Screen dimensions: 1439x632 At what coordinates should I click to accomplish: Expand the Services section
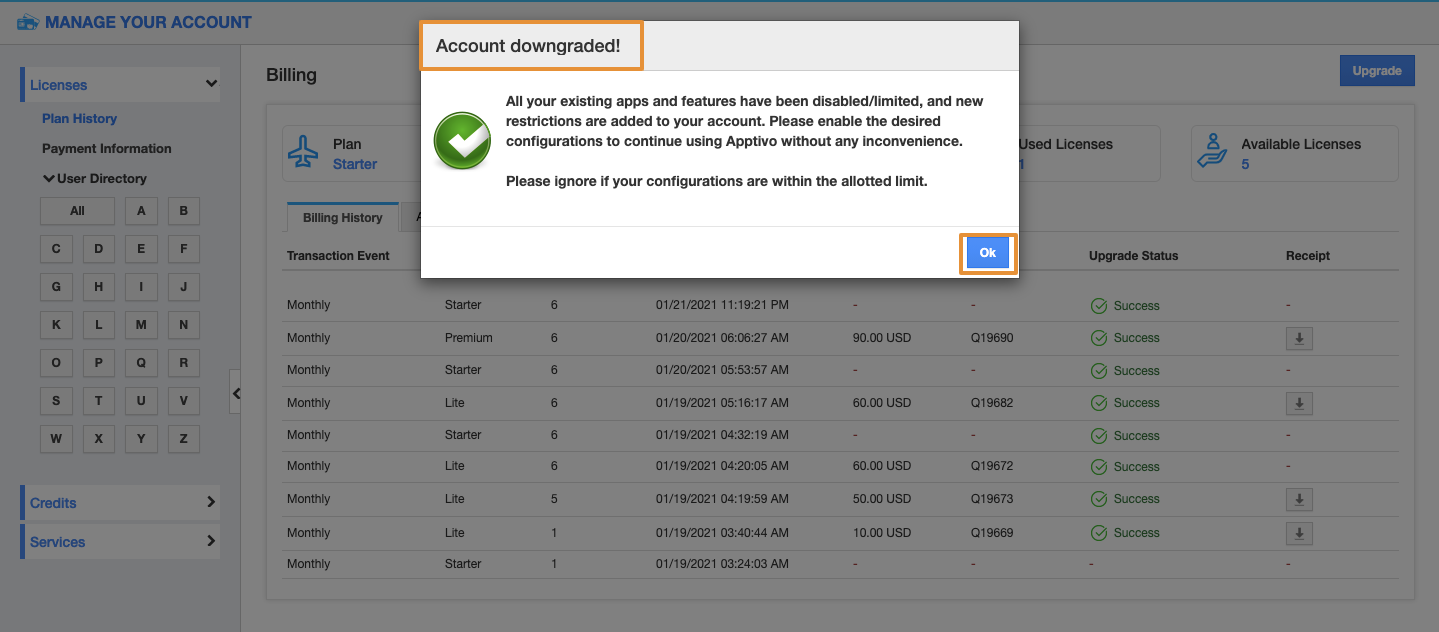point(211,541)
